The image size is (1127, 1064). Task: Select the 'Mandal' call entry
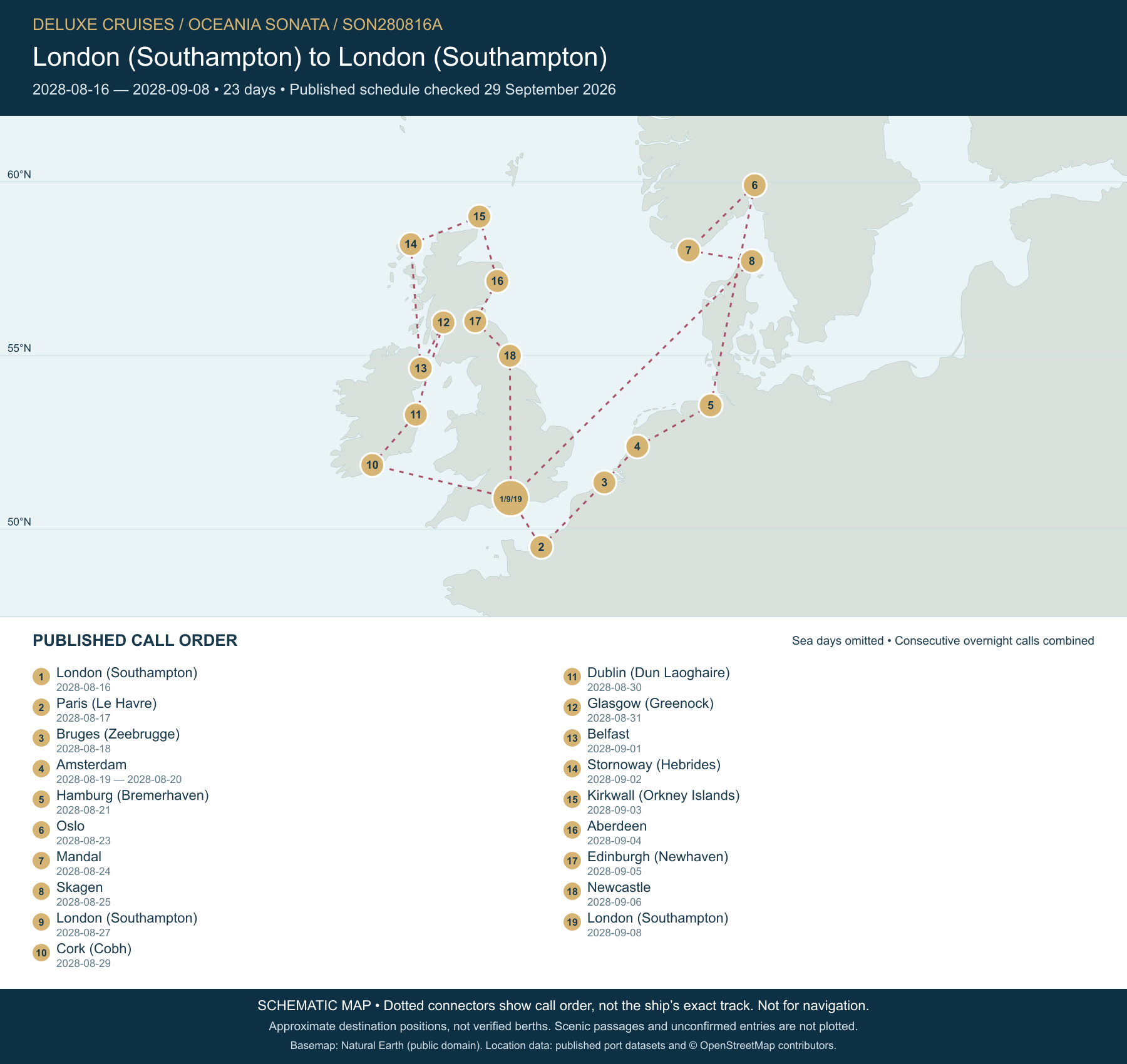coord(79,857)
